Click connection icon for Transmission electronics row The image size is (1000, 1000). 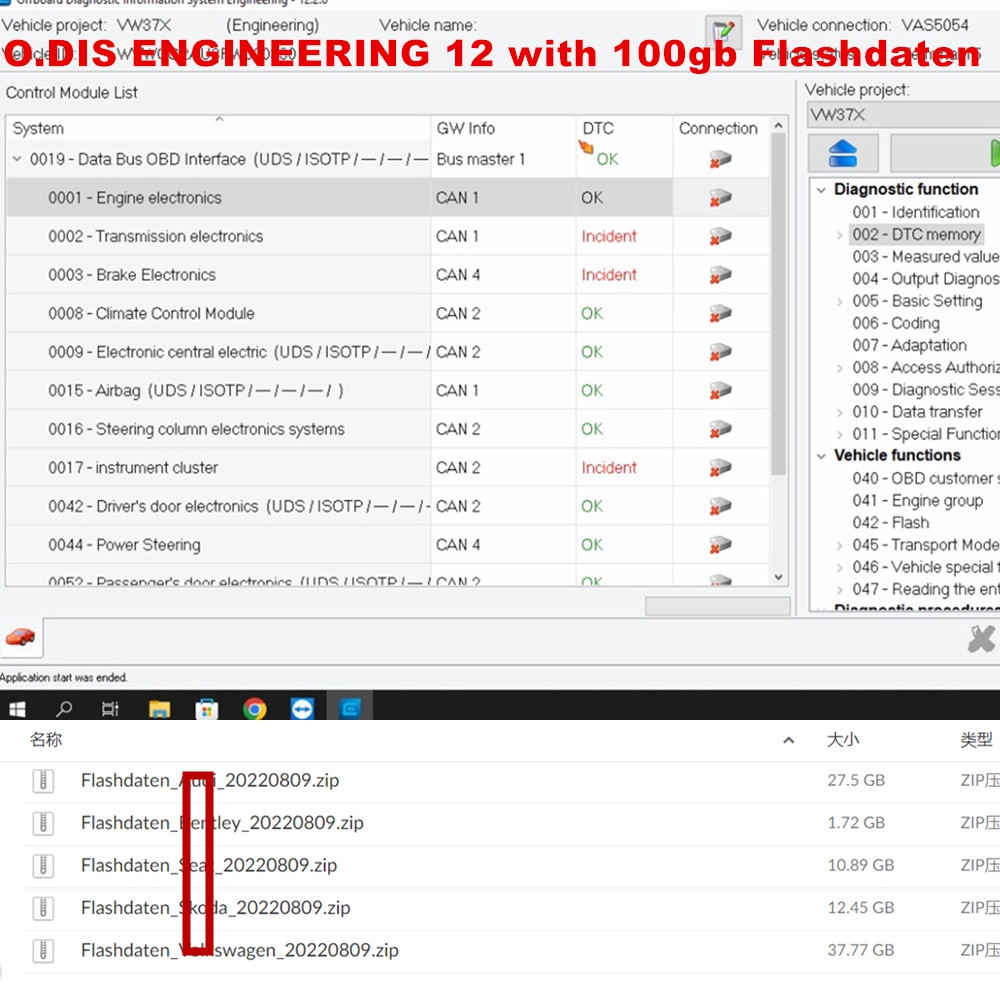tap(720, 237)
